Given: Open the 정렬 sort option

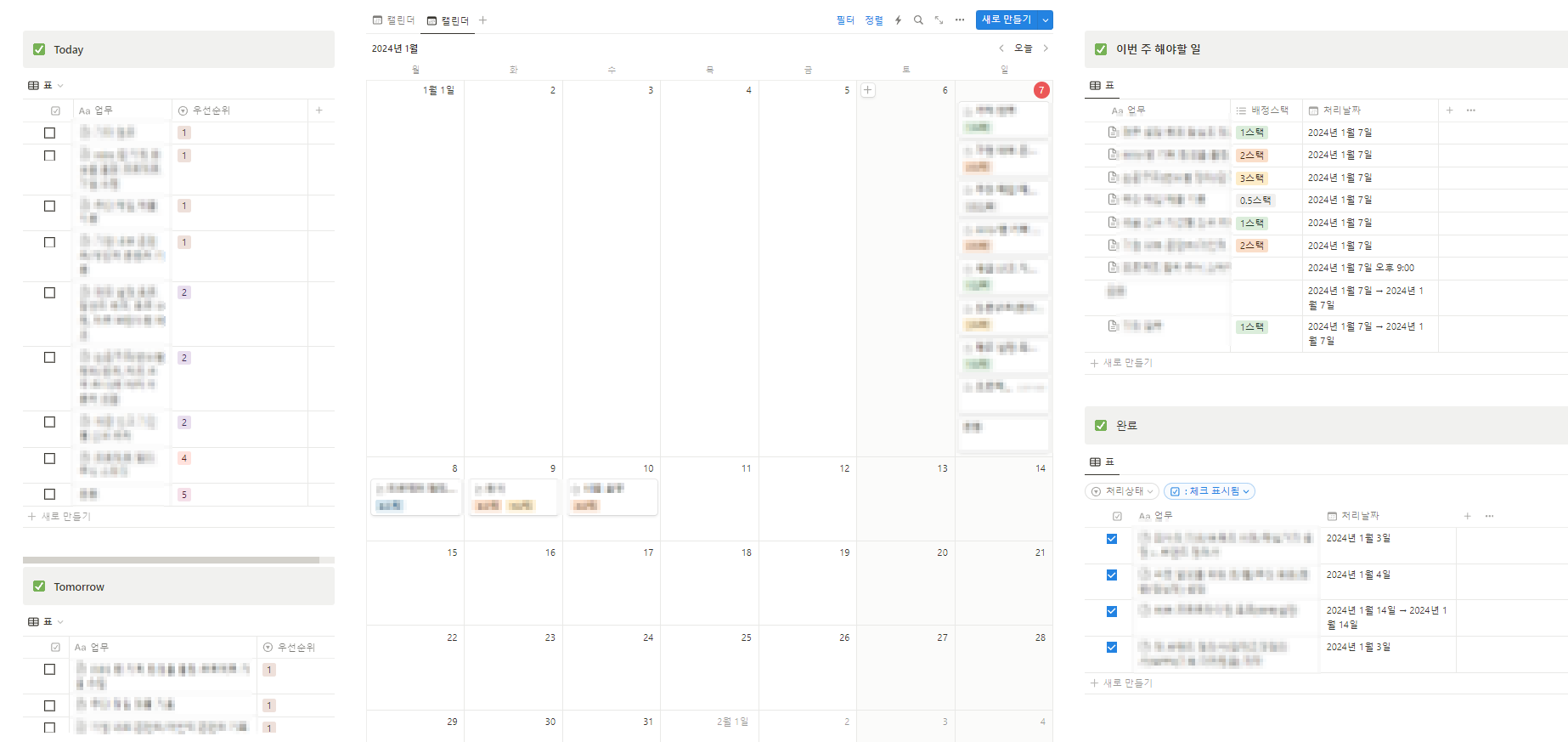Looking at the screenshot, I should click(x=874, y=20).
